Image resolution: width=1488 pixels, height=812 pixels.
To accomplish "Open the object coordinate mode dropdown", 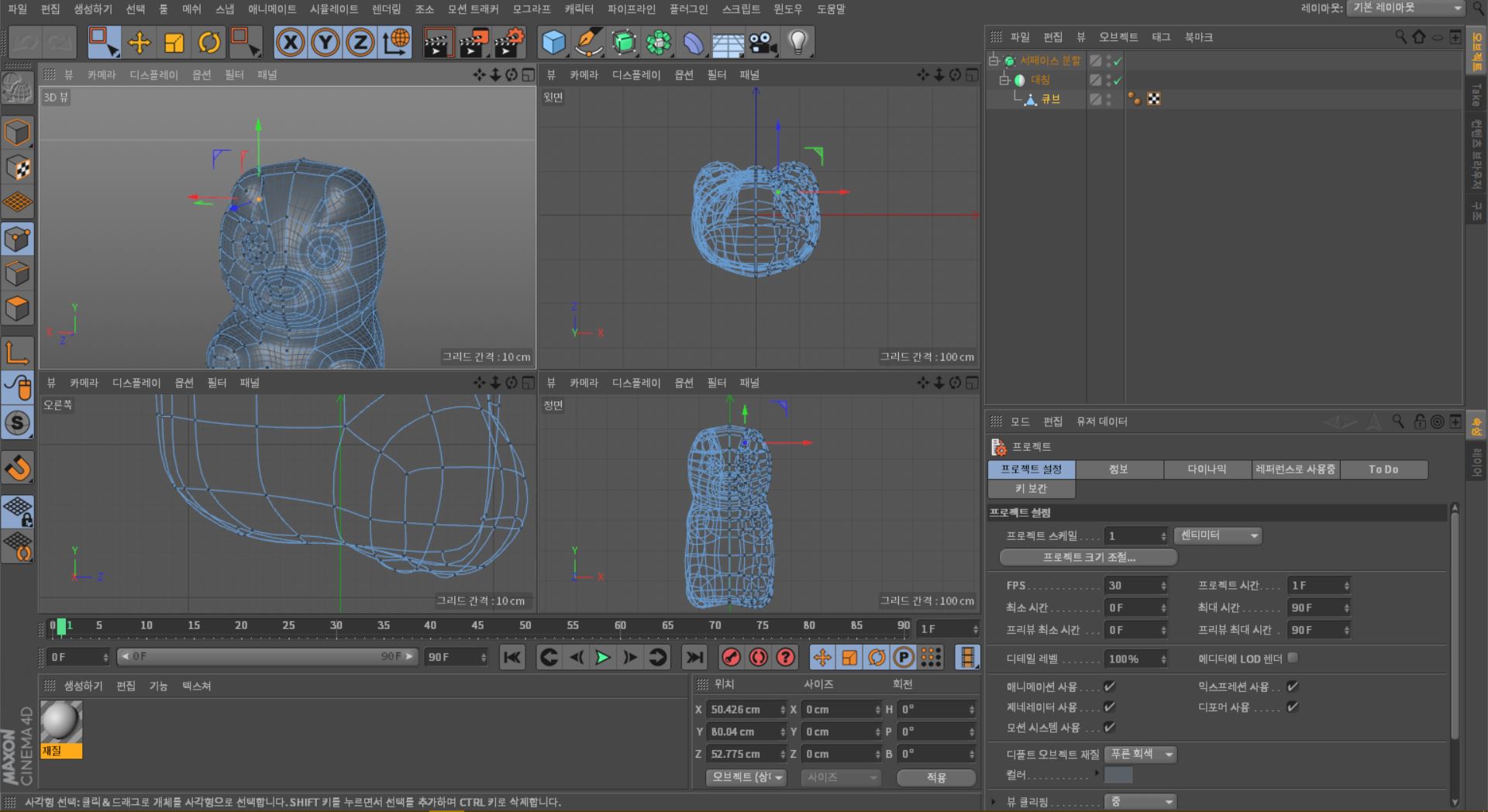I will (x=746, y=776).
